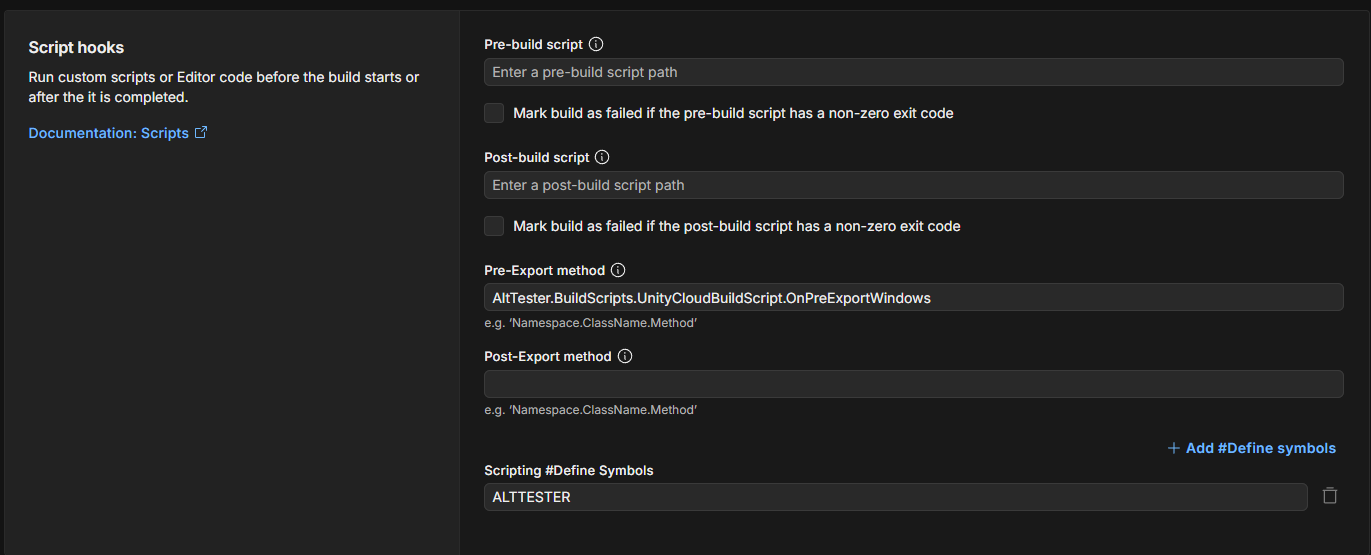The image size is (1371, 555).
Task: Click the Post-Export method info icon
Action: point(625,356)
